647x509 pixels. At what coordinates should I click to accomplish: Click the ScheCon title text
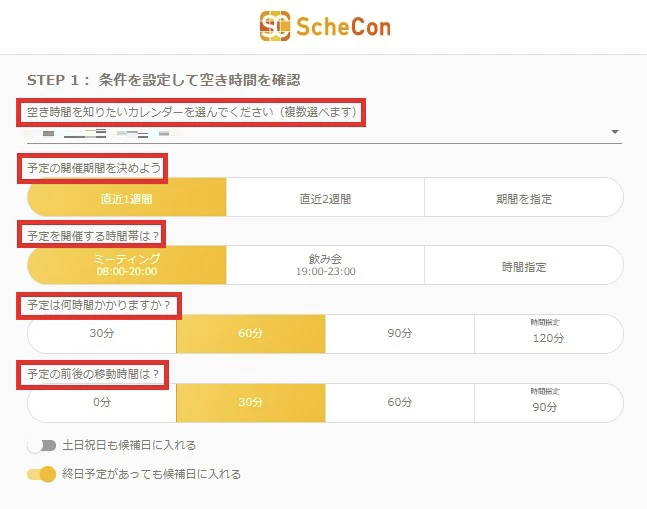[342, 27]
